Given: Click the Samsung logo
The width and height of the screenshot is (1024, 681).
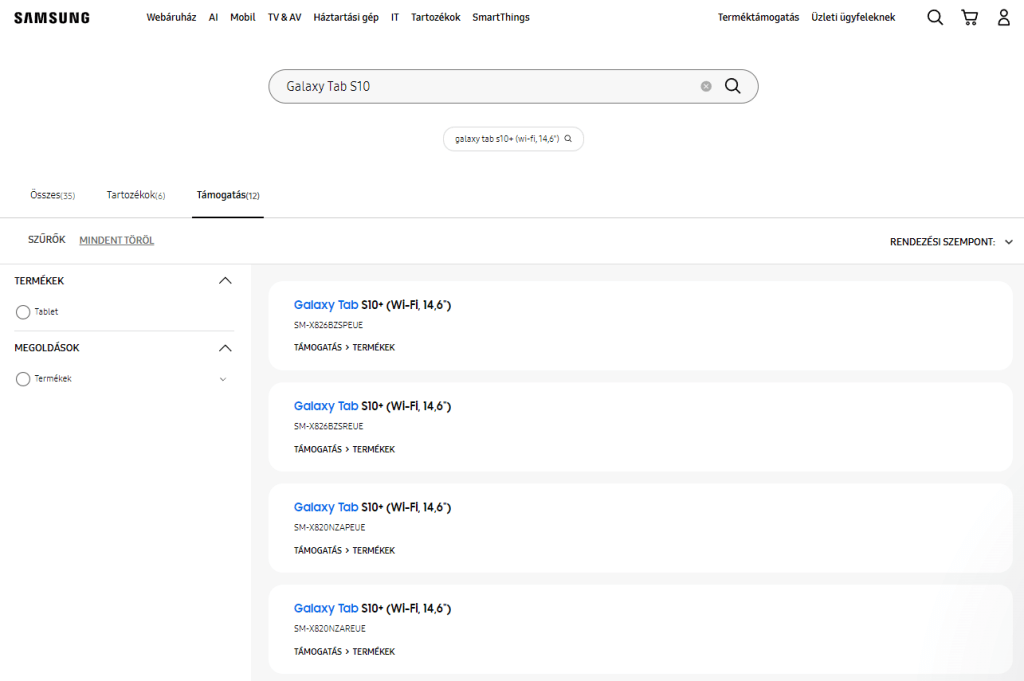Looking at the screenshot, I should (51, 17).
